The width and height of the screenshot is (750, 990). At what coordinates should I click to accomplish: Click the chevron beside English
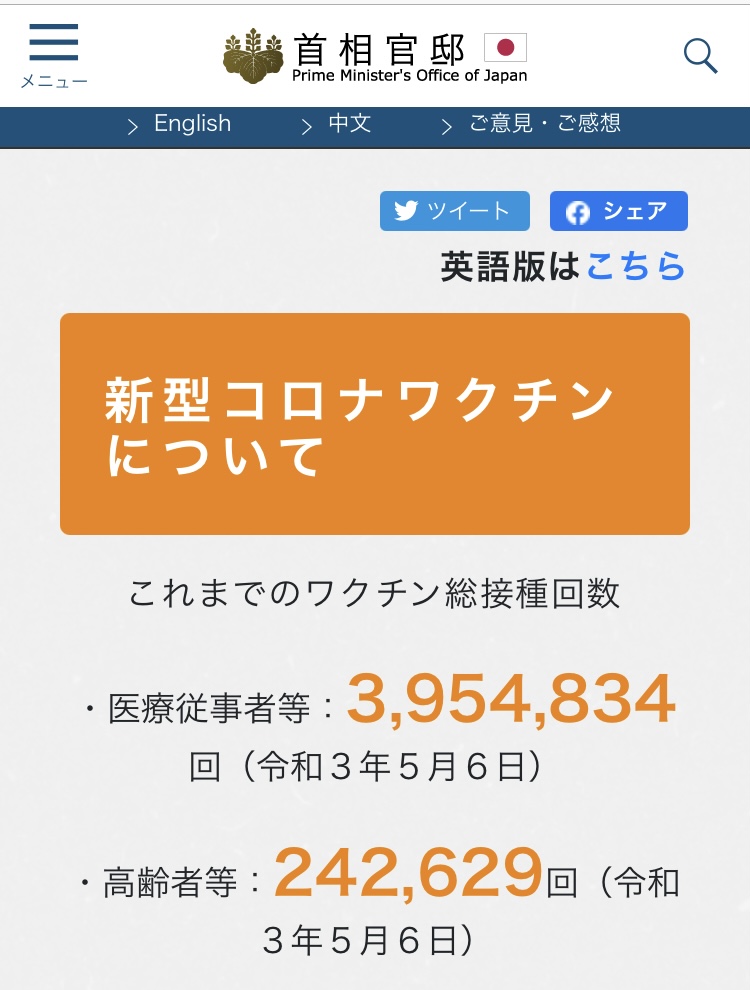[x=133, y=128]
